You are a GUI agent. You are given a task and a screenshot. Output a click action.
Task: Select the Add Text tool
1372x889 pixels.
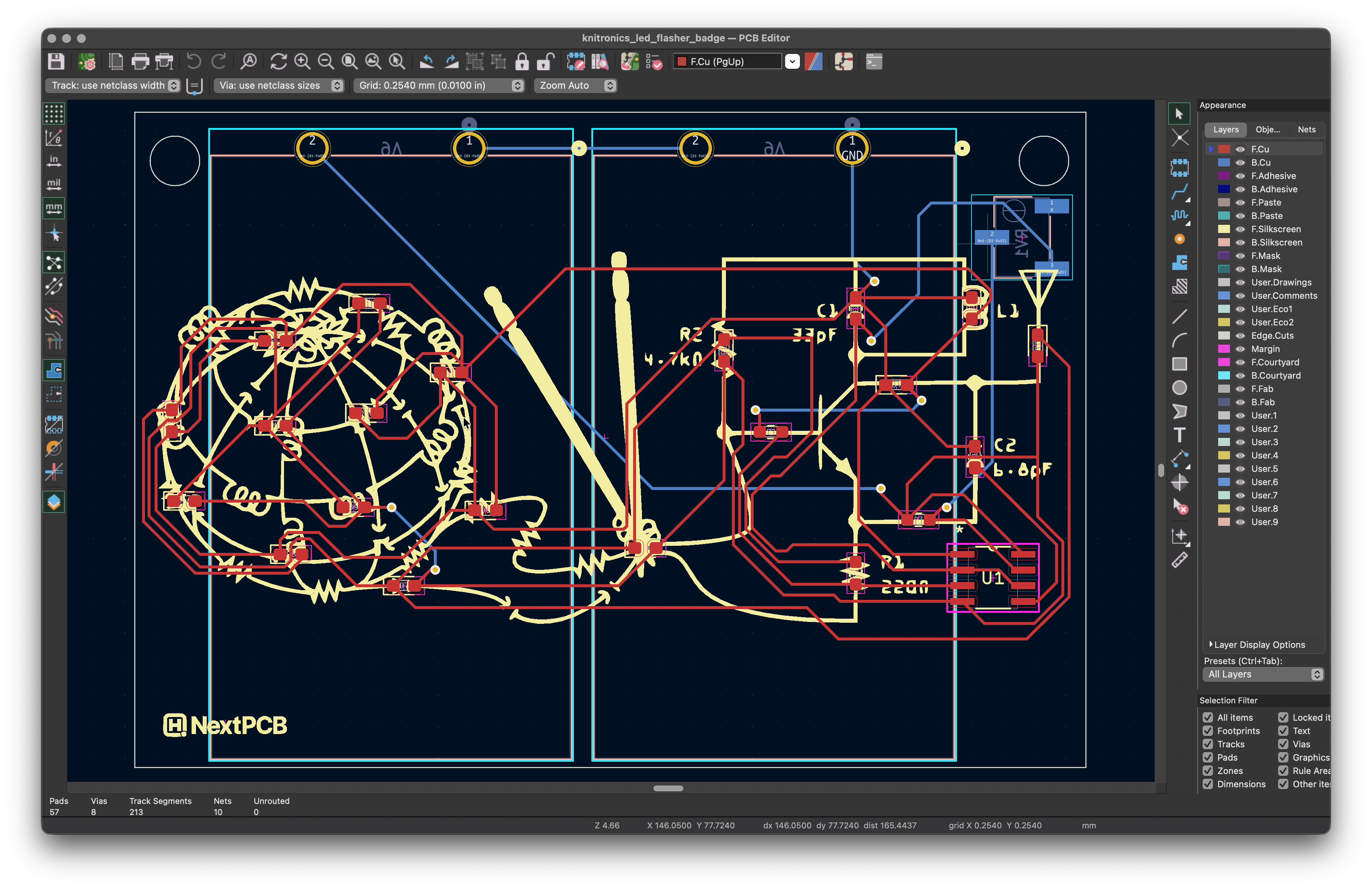1179,435
